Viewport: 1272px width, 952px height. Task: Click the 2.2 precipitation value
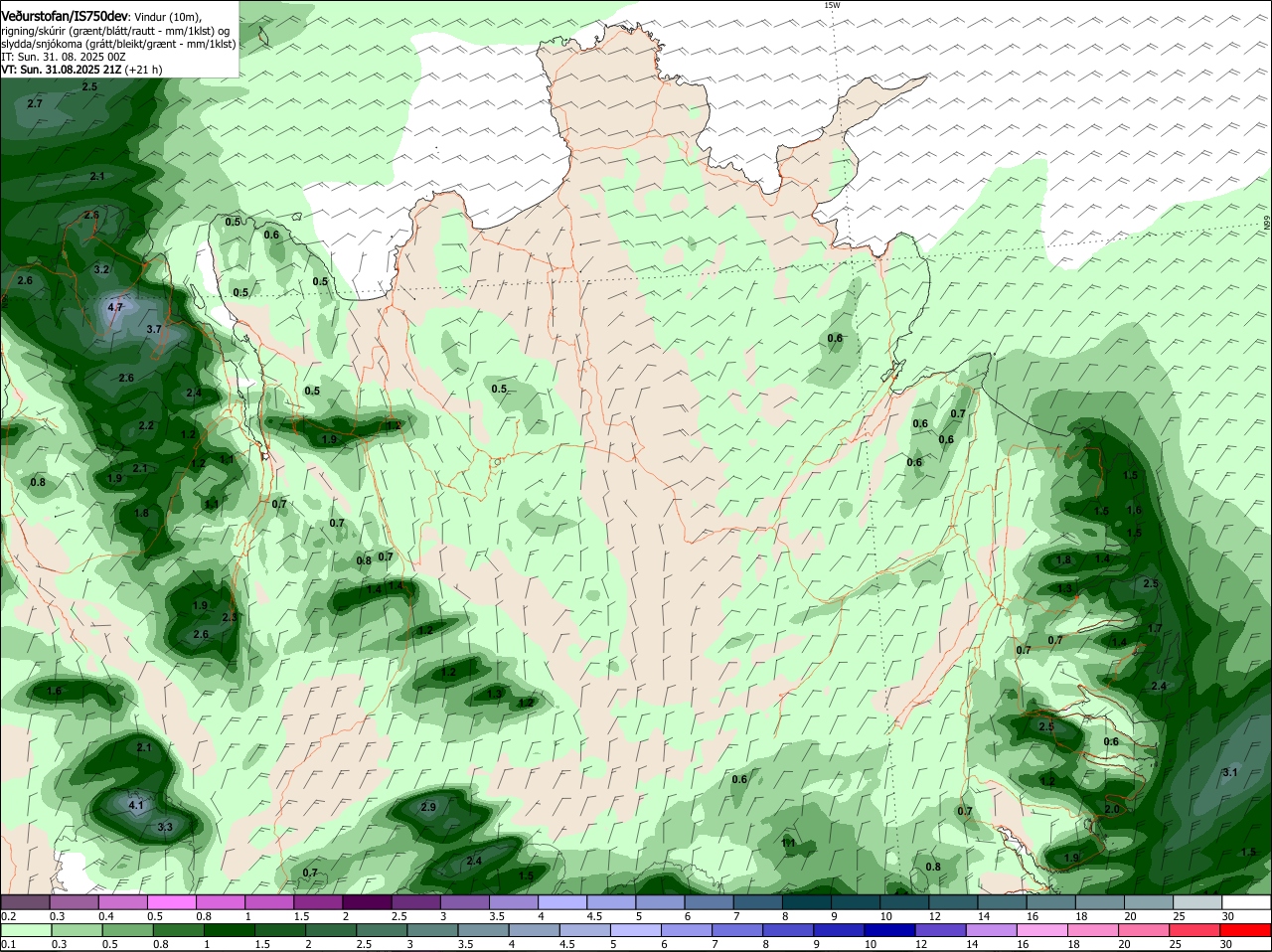[x=146, y=425]
